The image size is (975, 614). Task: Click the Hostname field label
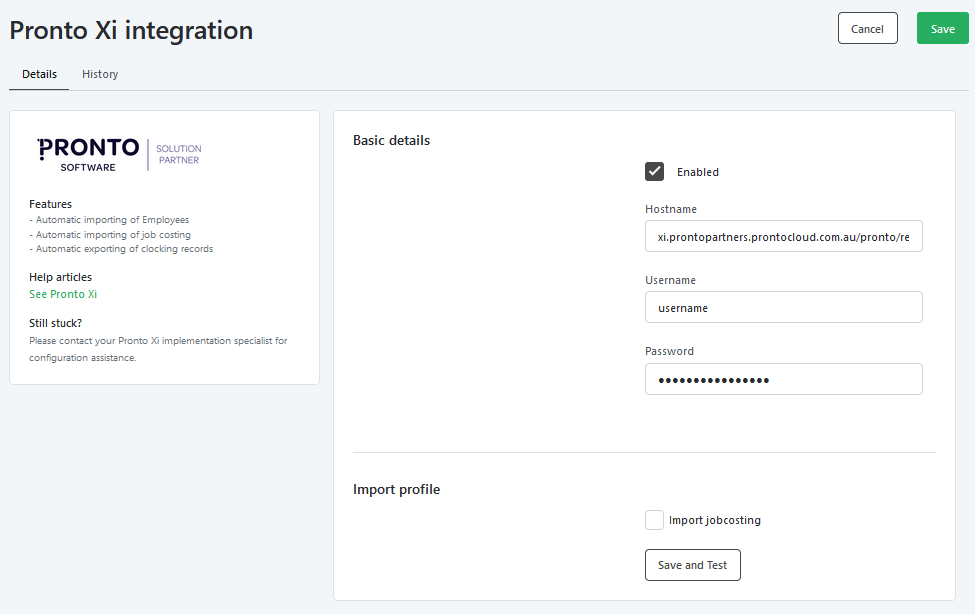[x=671, y=210]
